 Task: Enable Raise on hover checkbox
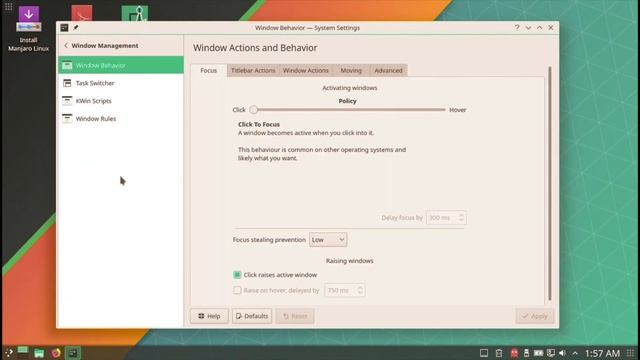point(237,290)
